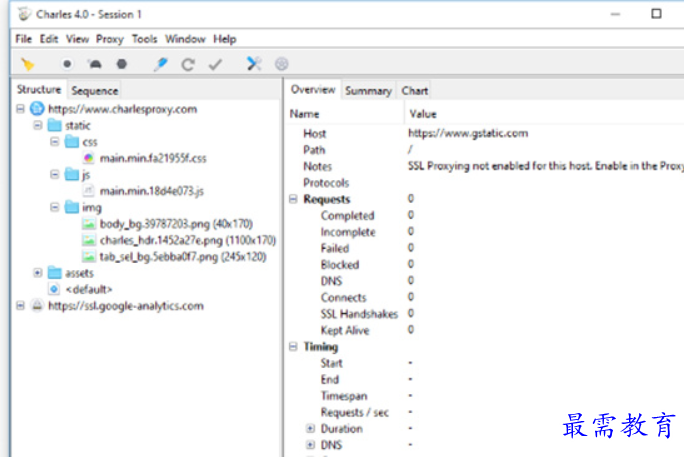Open the Tools menu
Image resolution: width=684 pixels, height=457 pixels.
click(144, 39)
